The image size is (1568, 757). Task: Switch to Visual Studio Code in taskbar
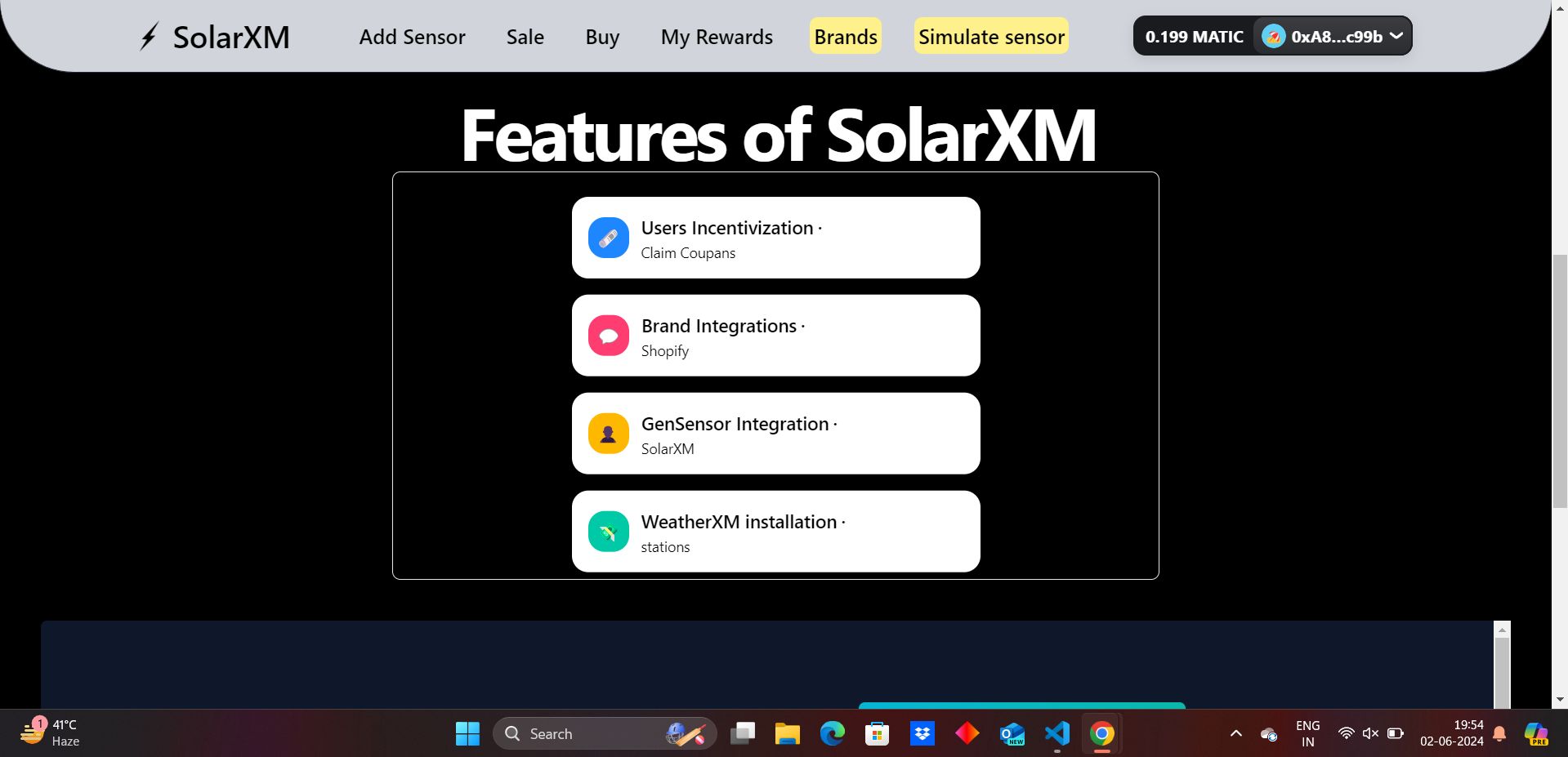1057,733
